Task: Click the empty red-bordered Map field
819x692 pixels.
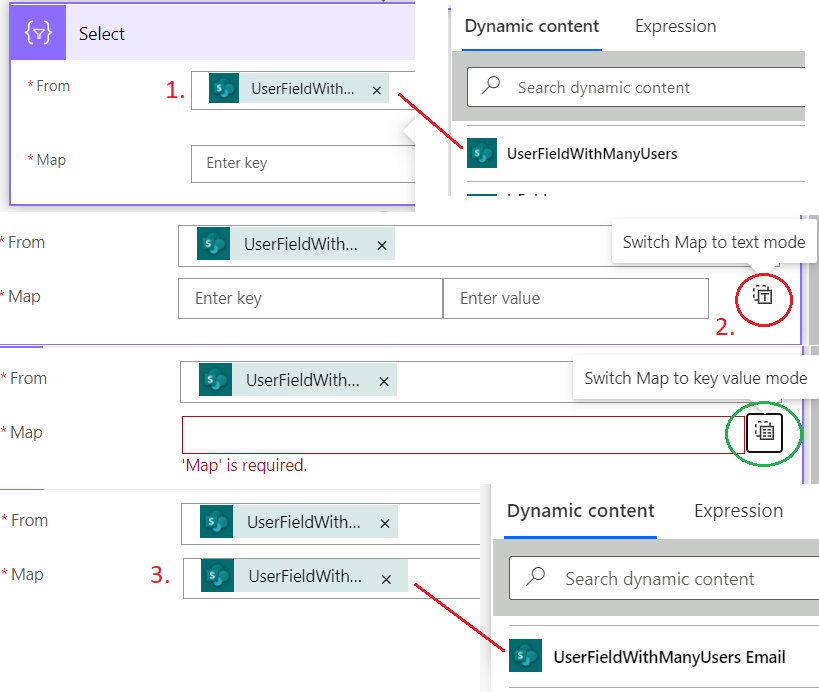Action: 463,435
